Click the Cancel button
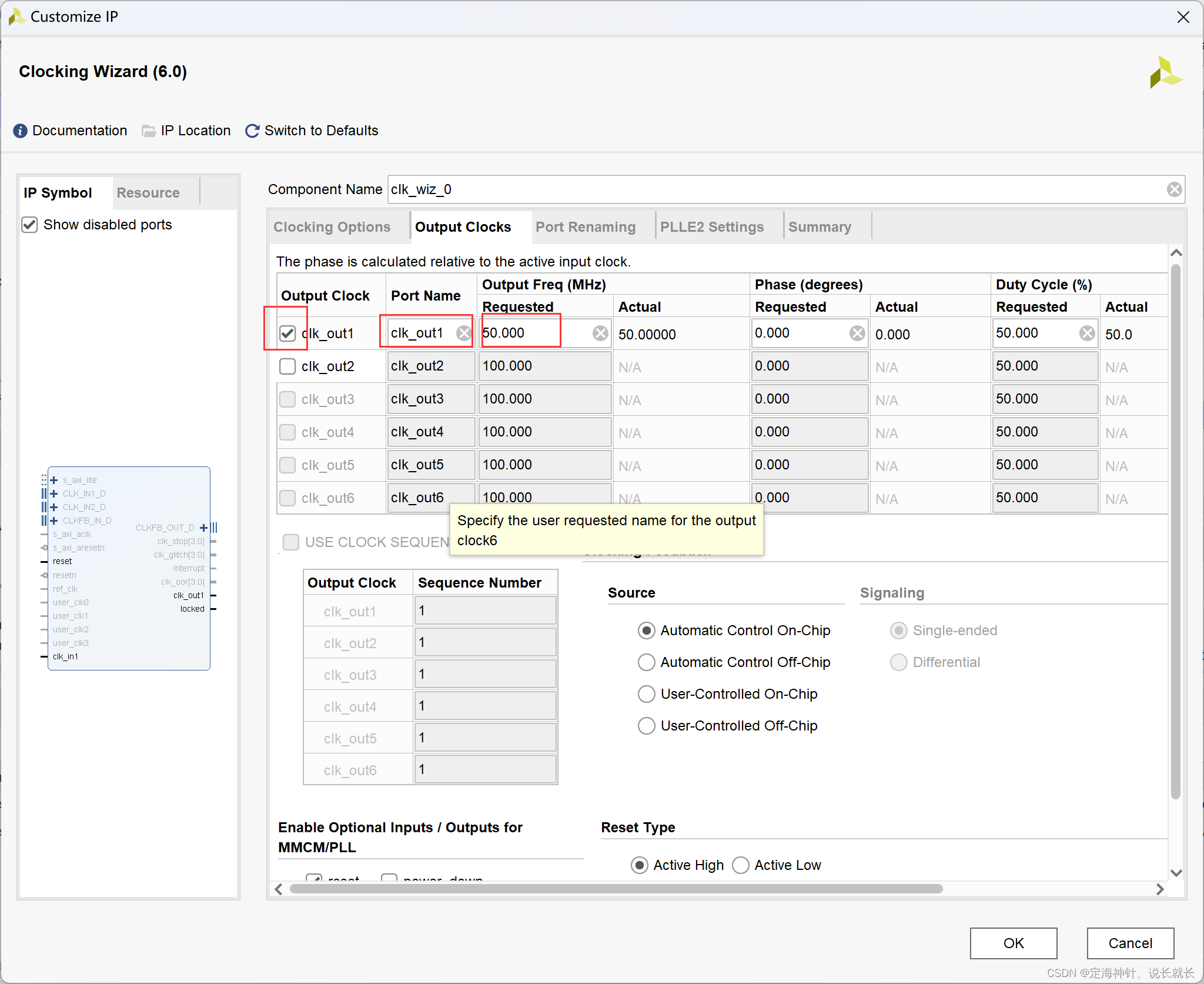The height and width of the screenshot is (984, 1204). click(1129, 943)
